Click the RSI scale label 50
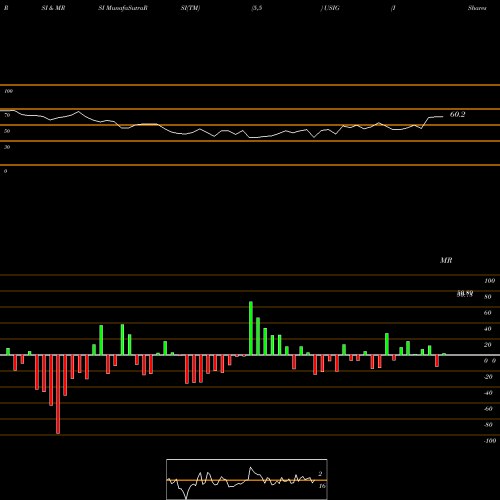 point(7,131)
